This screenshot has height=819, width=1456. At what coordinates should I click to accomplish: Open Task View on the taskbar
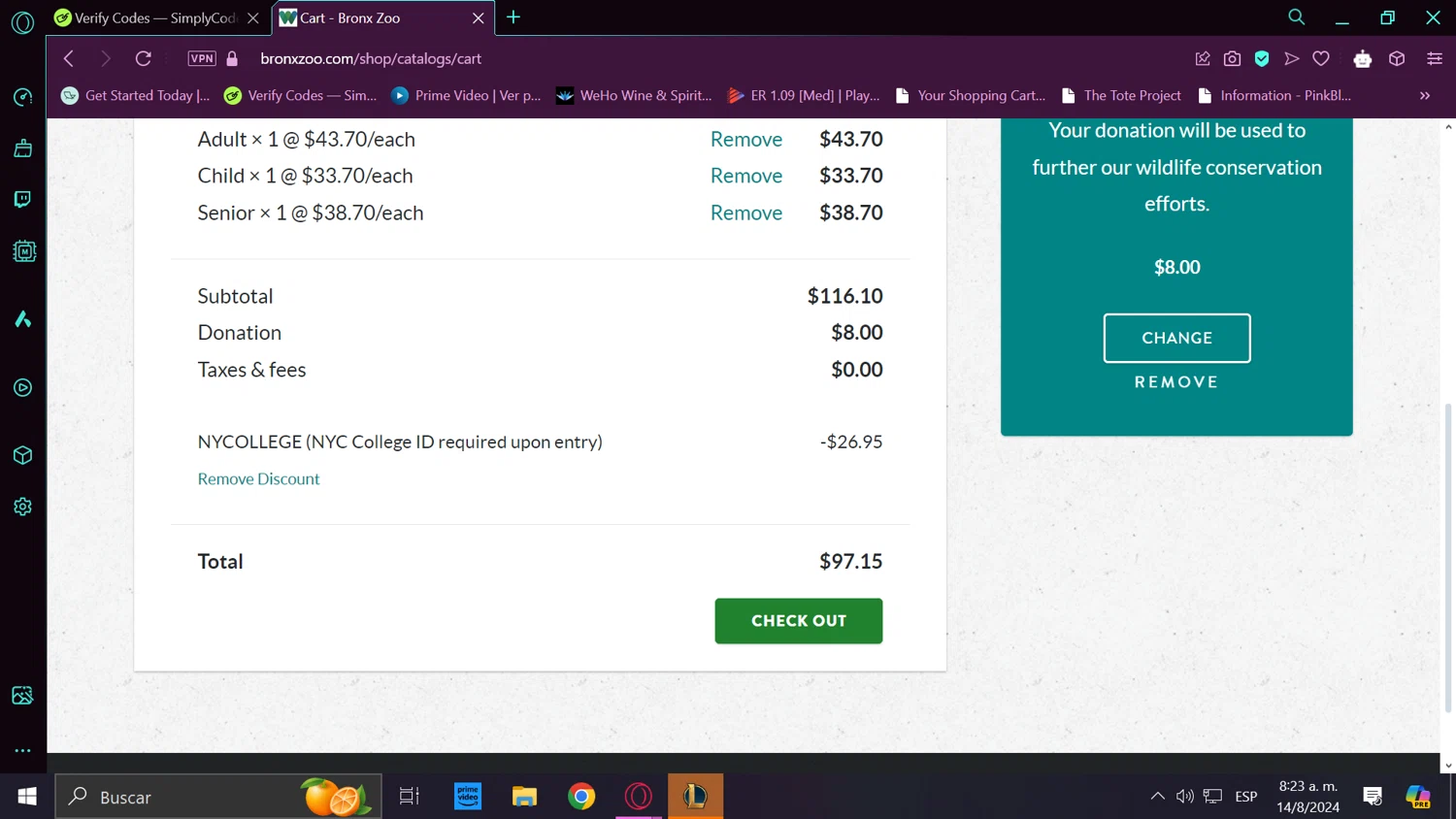[x=410, y=797]
